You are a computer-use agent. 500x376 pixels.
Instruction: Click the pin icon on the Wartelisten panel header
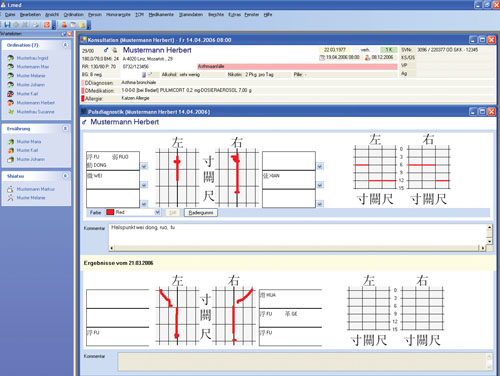pyautogui.click(x=64, y=34)
